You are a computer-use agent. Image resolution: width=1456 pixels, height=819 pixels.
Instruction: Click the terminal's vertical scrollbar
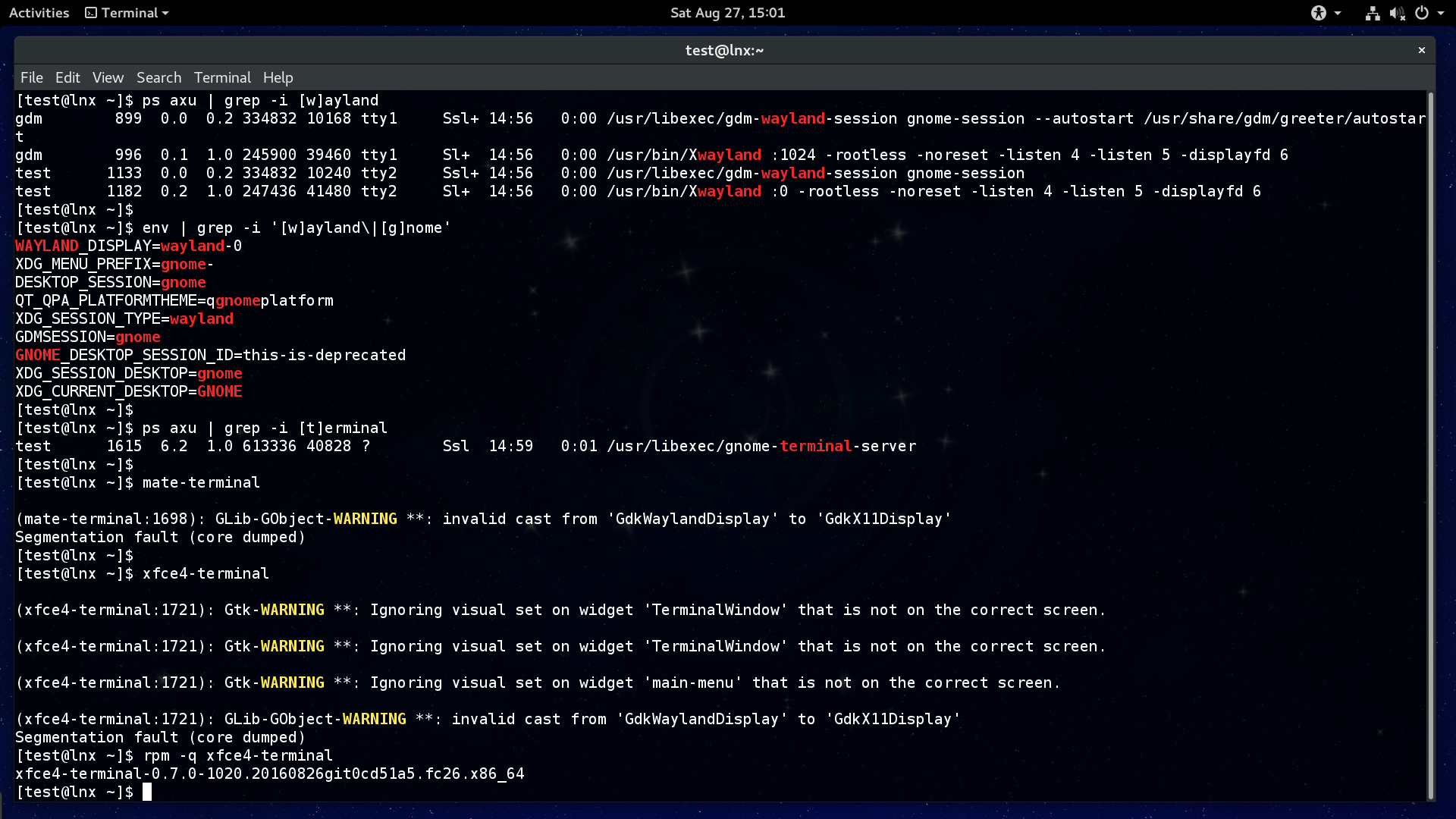pos(1430,446)
